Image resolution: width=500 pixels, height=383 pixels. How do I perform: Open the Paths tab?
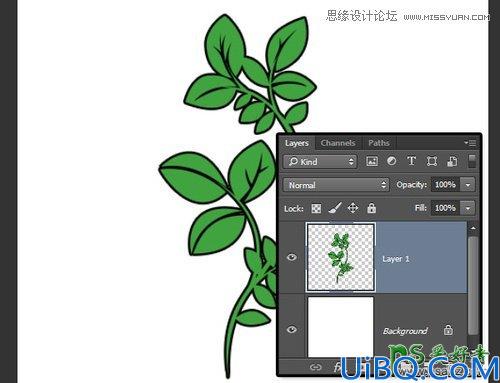click(x=379, y=143)
